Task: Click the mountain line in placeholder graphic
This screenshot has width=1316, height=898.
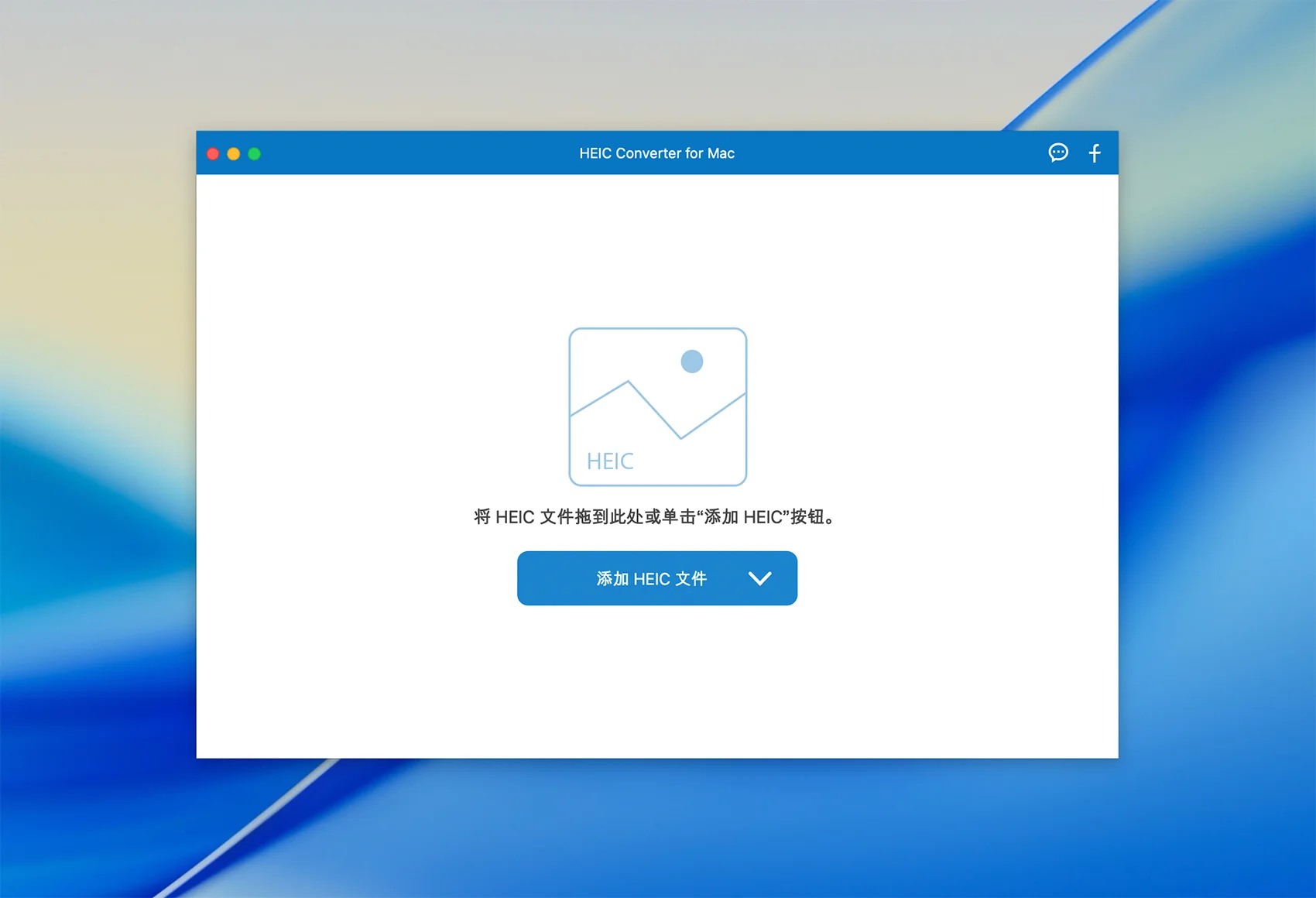Action: [x=655, y=410]
